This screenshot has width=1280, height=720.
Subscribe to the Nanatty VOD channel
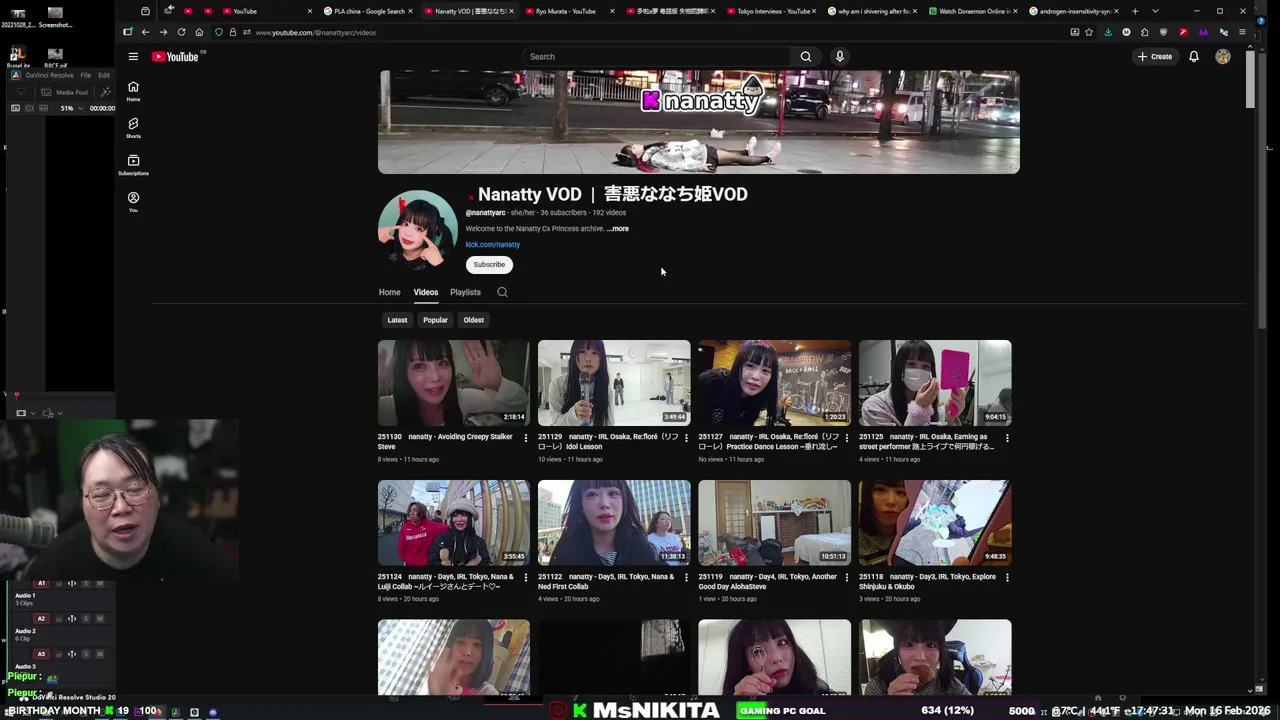tap(489, 265)
